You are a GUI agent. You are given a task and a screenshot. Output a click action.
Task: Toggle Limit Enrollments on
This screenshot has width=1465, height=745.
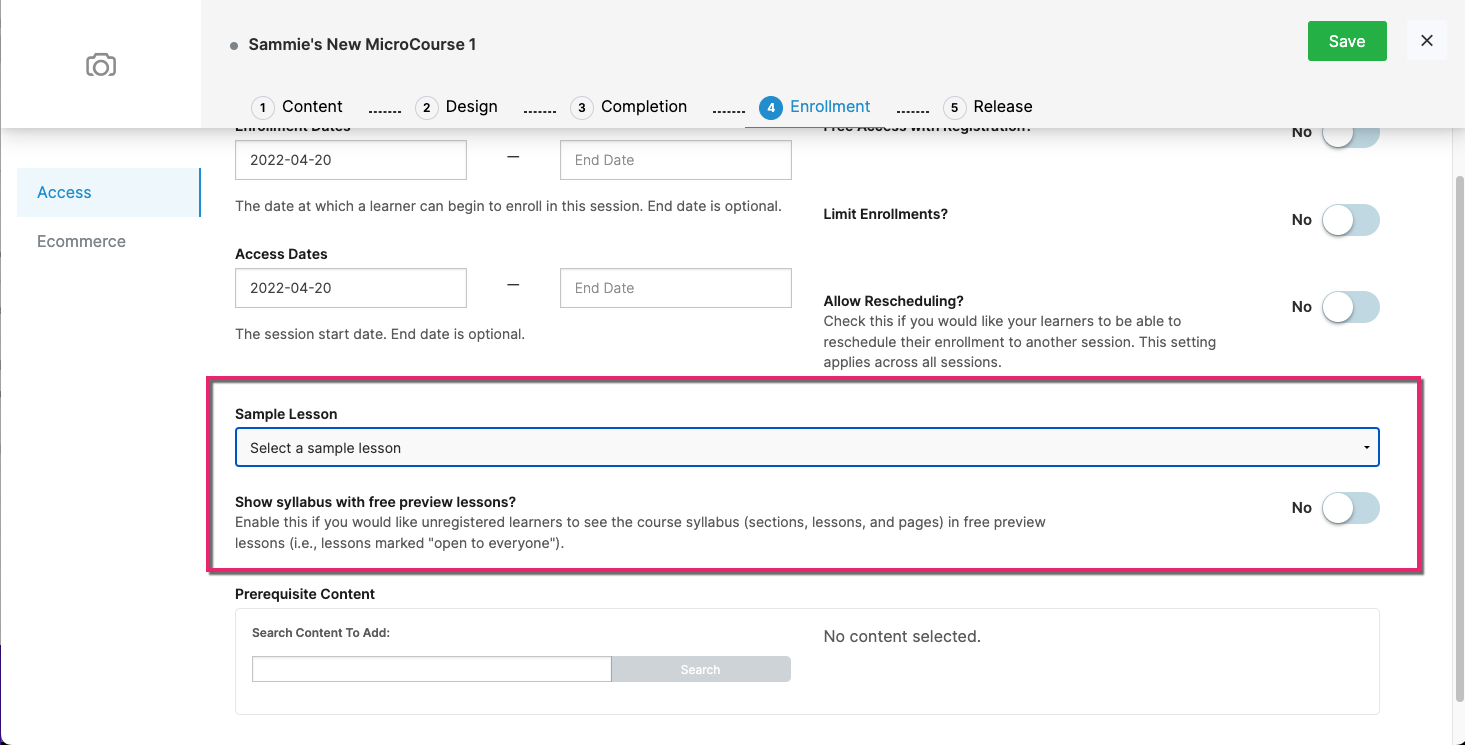[x=1351, y=220]
